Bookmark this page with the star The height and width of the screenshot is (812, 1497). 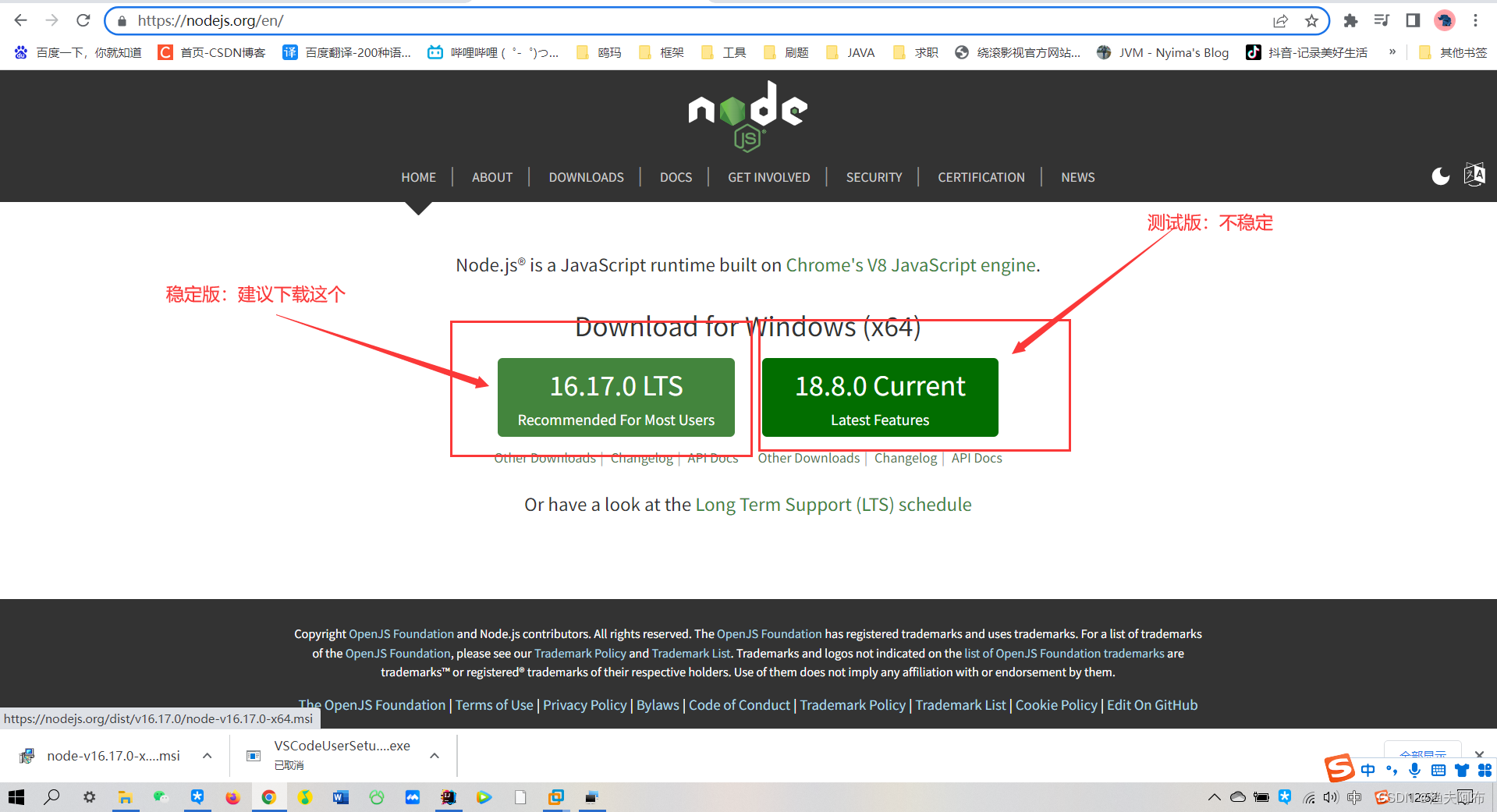[x=1311, y=21]
